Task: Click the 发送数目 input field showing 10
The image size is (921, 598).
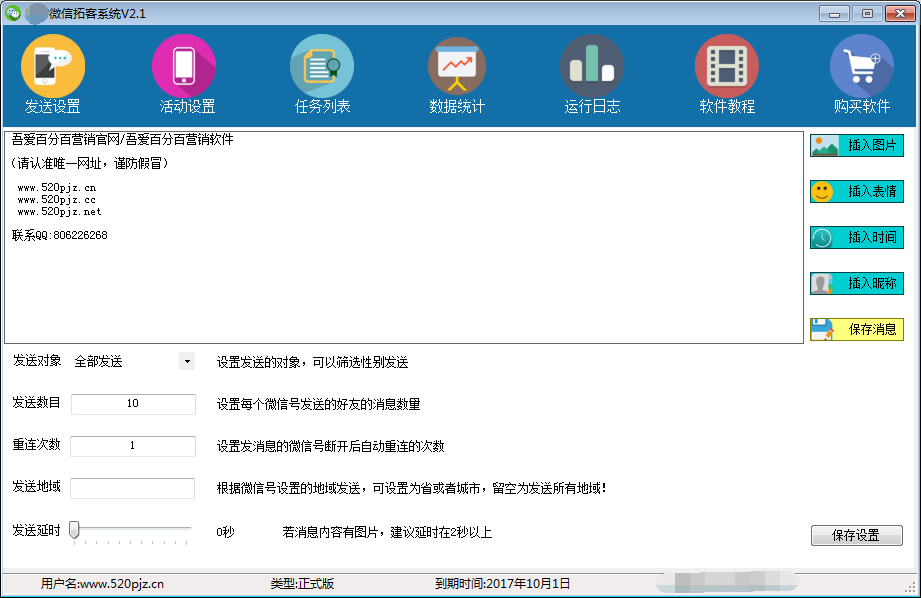Action: pyautogui.click(x=133, y=404)
